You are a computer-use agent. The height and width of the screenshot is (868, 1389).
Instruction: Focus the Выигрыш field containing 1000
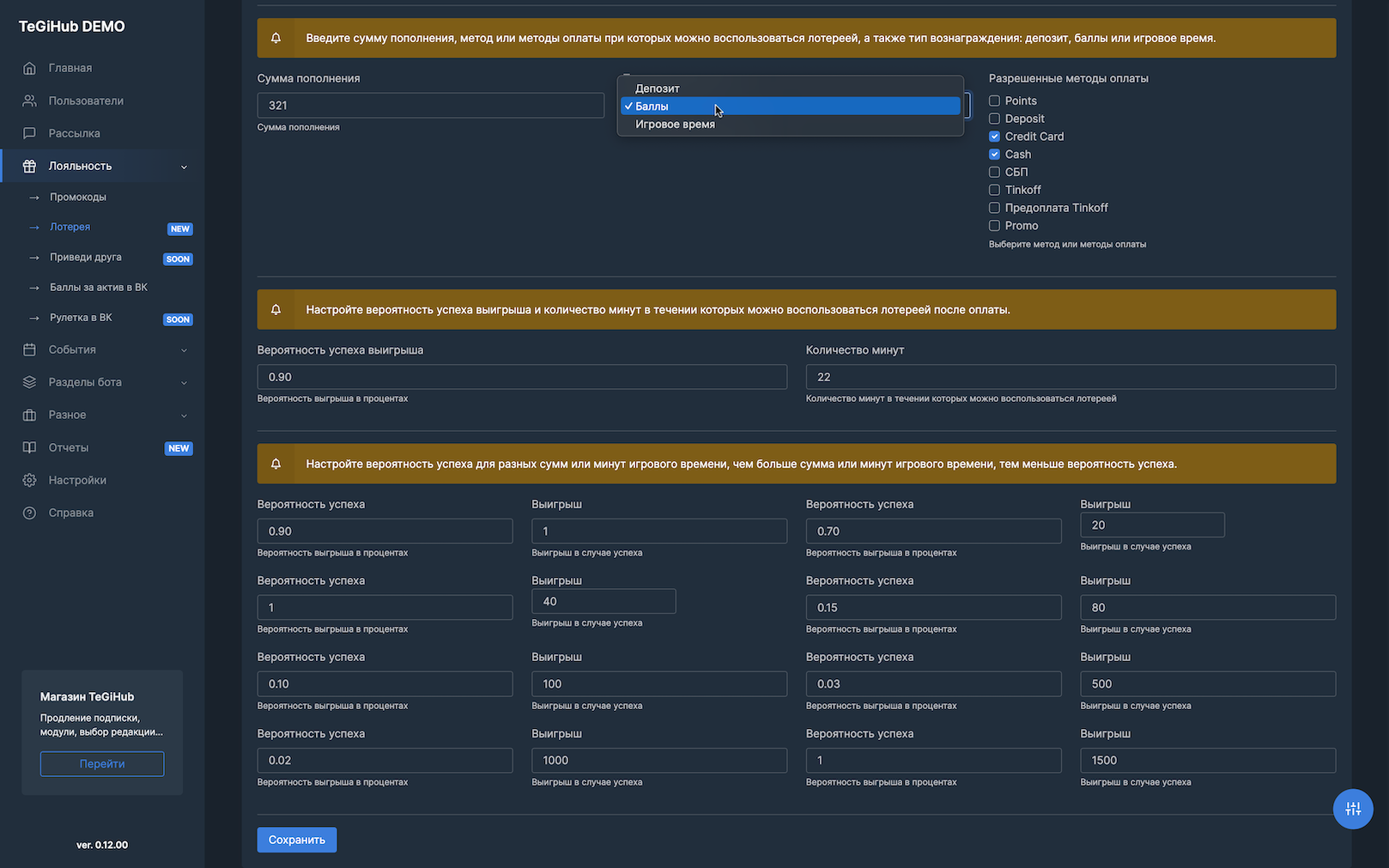click(x=659, y=761)
